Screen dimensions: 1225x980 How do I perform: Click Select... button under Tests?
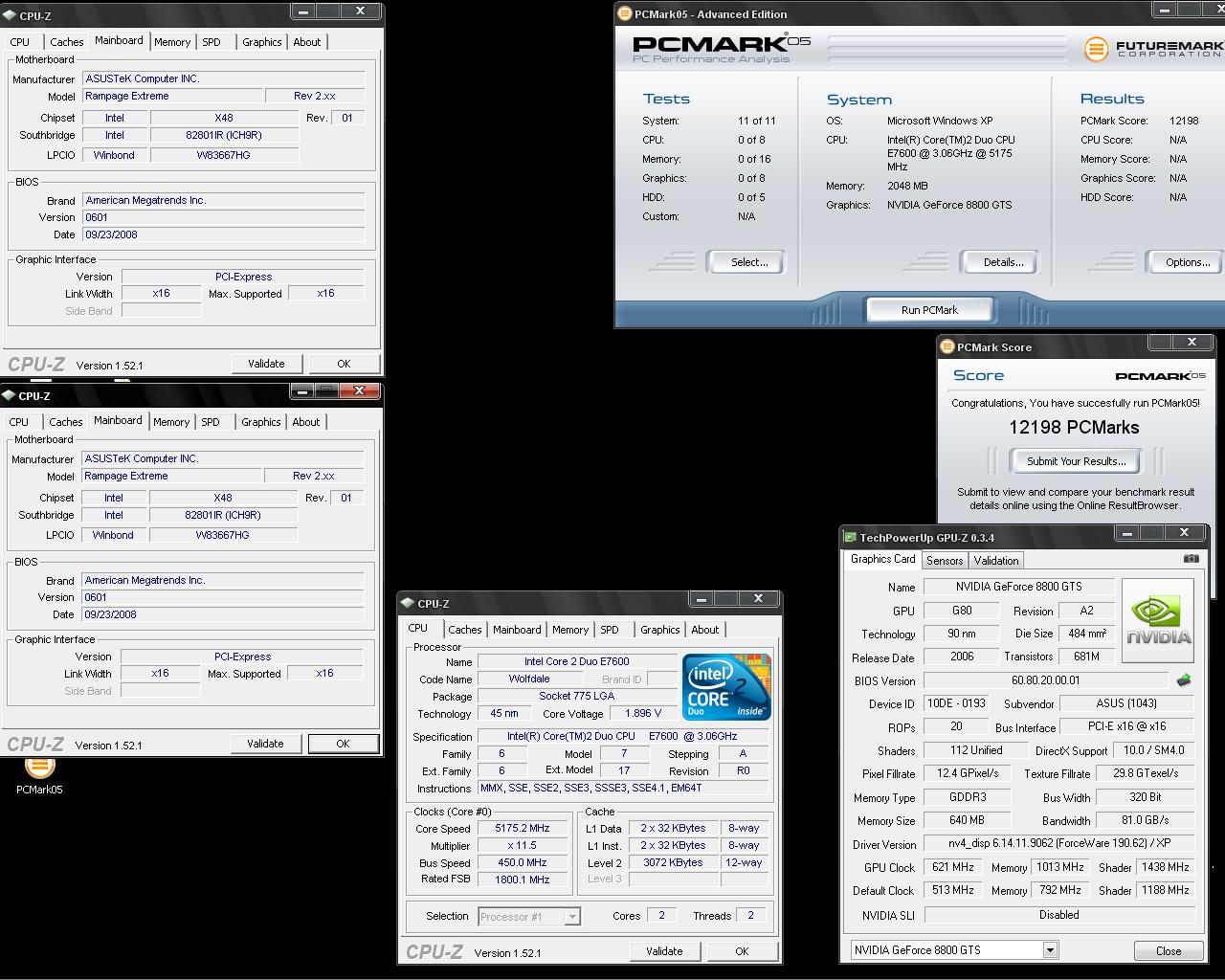(x=749, y=262)
